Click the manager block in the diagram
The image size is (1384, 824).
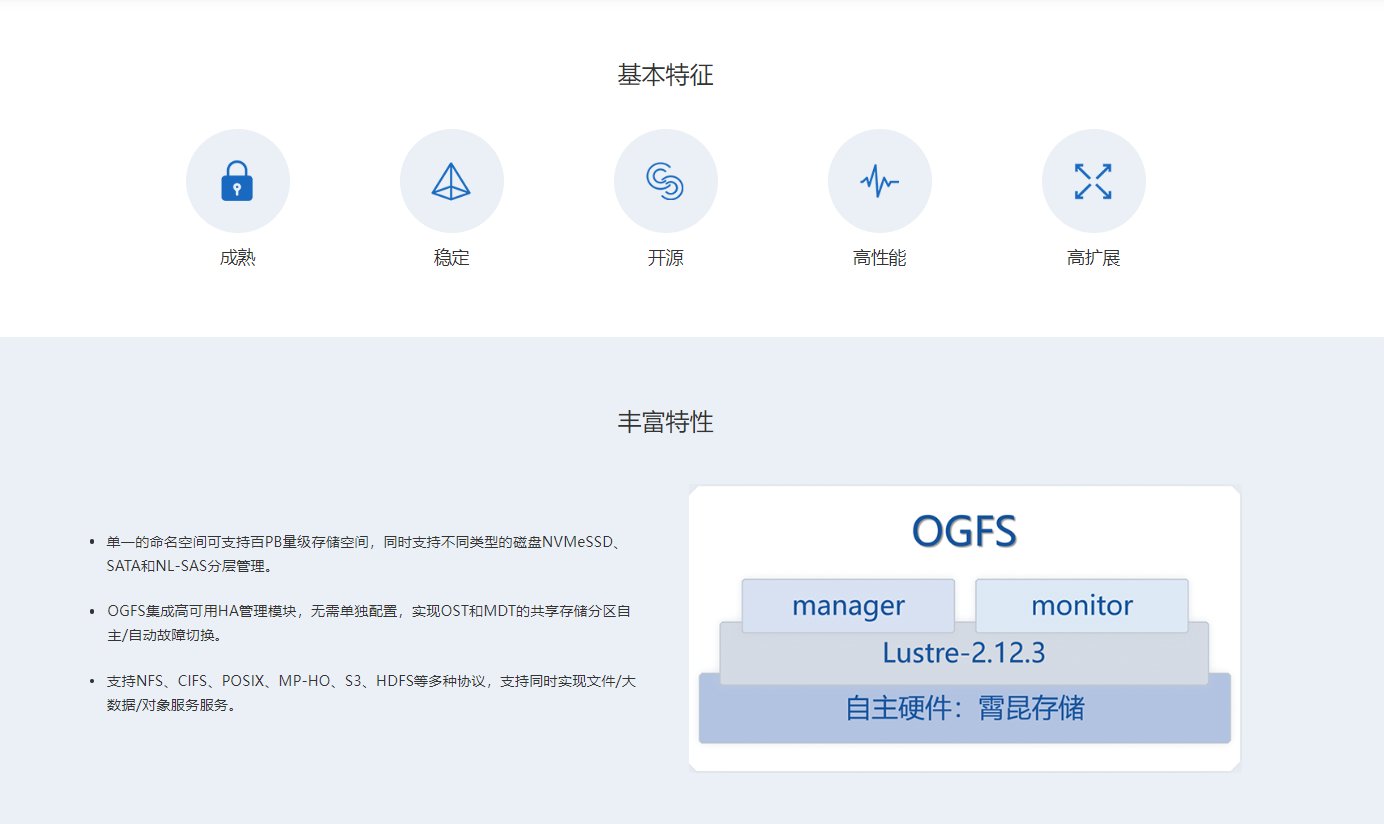848,605
